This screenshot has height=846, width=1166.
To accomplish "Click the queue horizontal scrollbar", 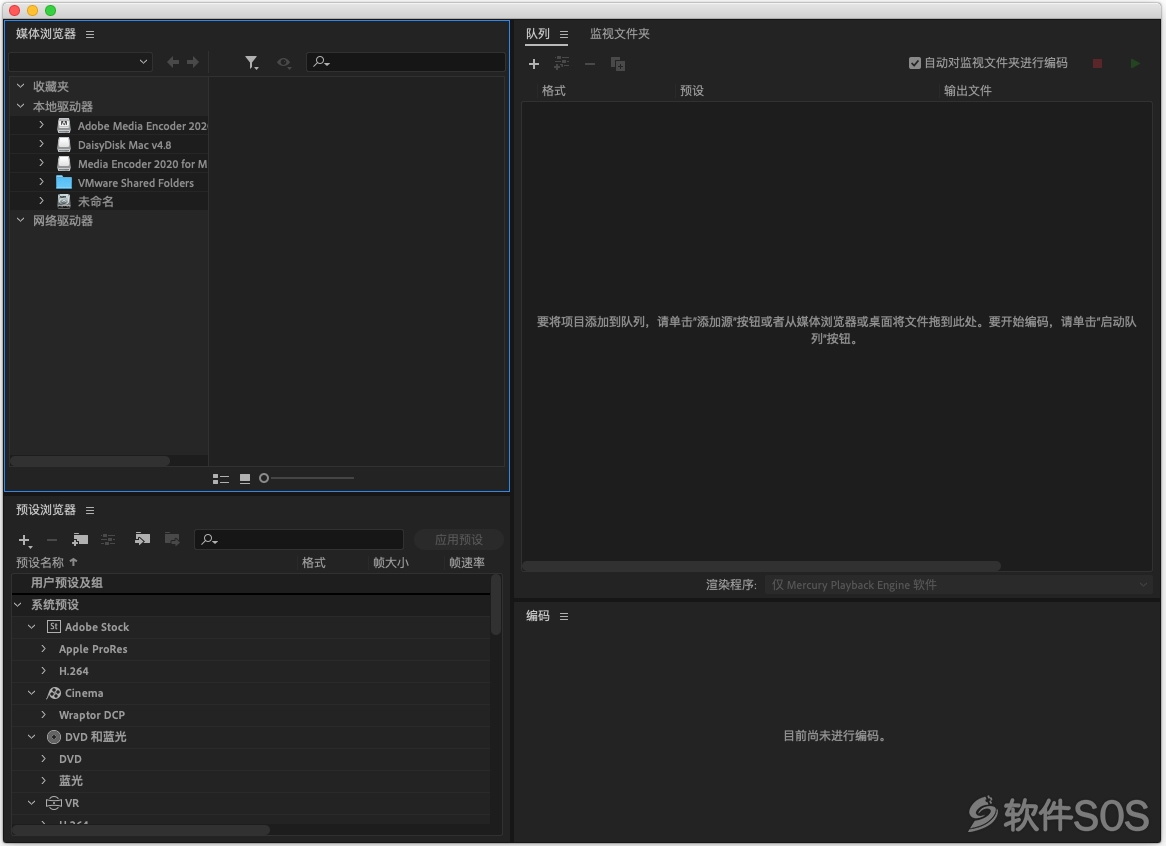I will [761, 566].
